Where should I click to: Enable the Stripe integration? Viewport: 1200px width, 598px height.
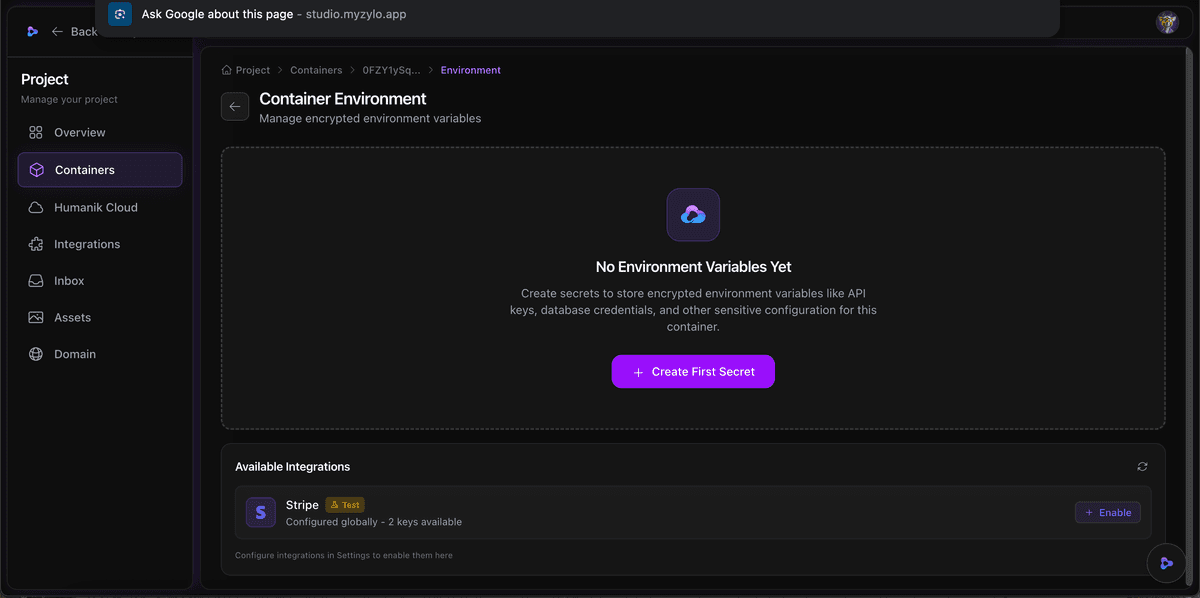click(x=1107, y=512)
